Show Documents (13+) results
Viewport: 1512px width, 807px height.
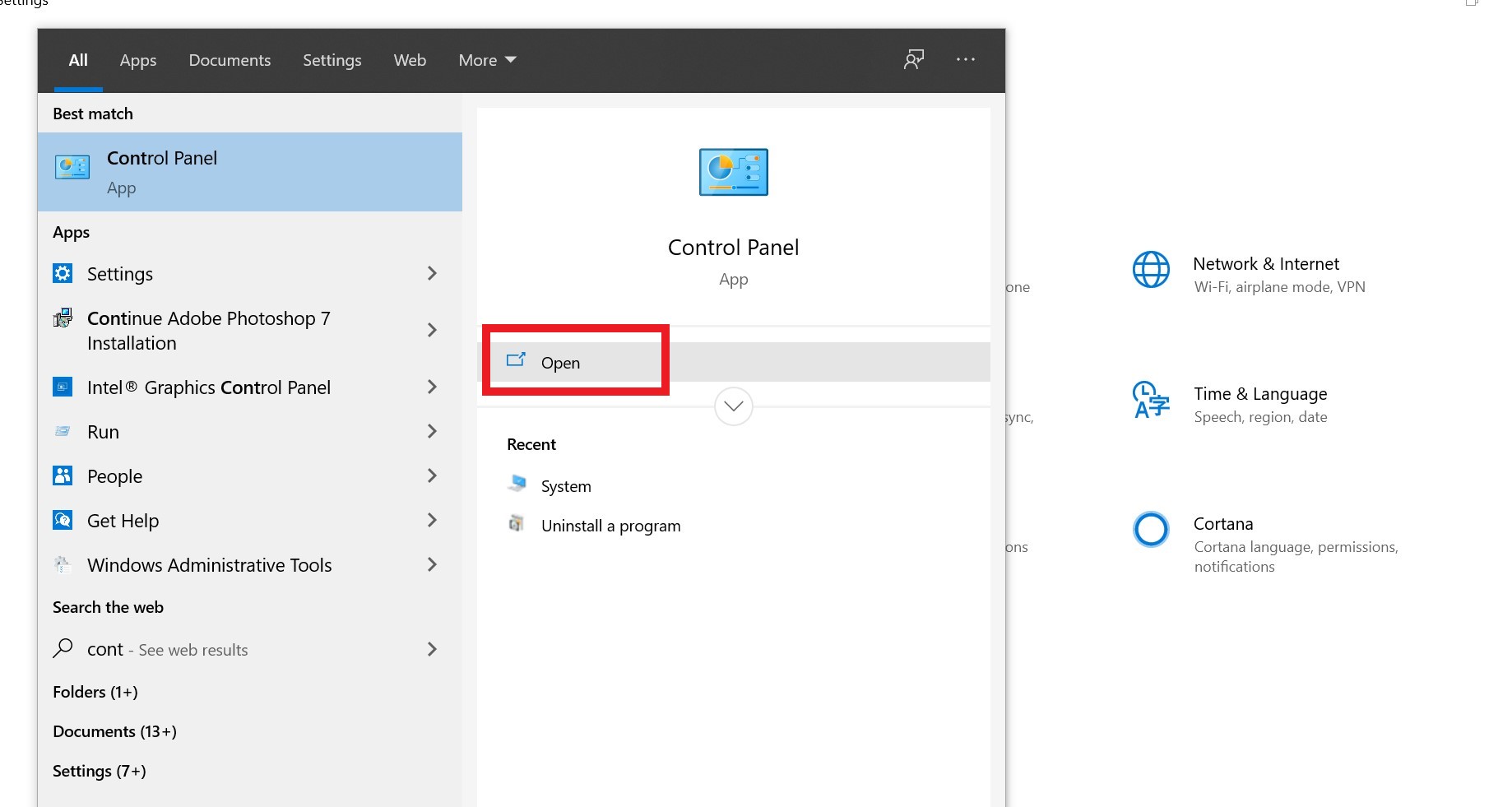pyautogui.click(x=114, y=731)
